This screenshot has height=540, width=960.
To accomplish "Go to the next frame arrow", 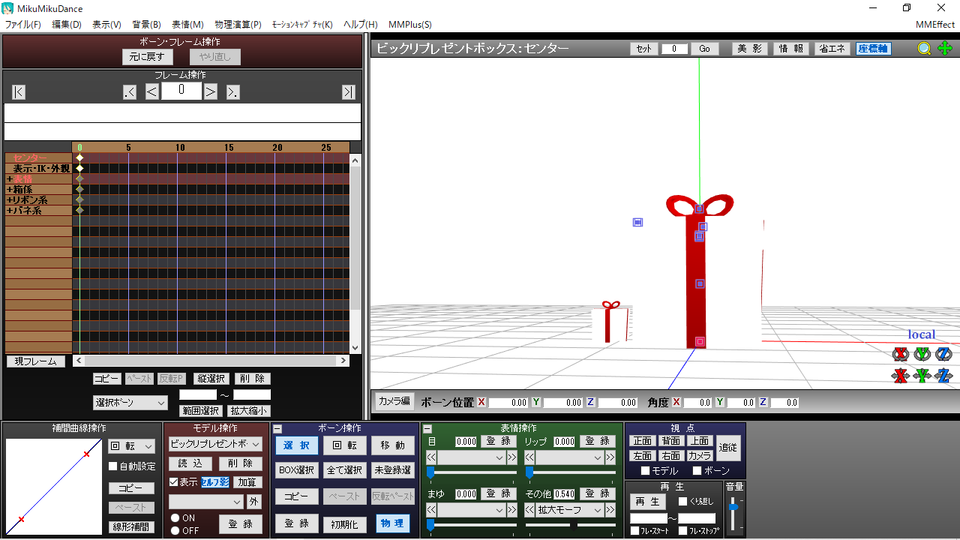I will [210, 92].
